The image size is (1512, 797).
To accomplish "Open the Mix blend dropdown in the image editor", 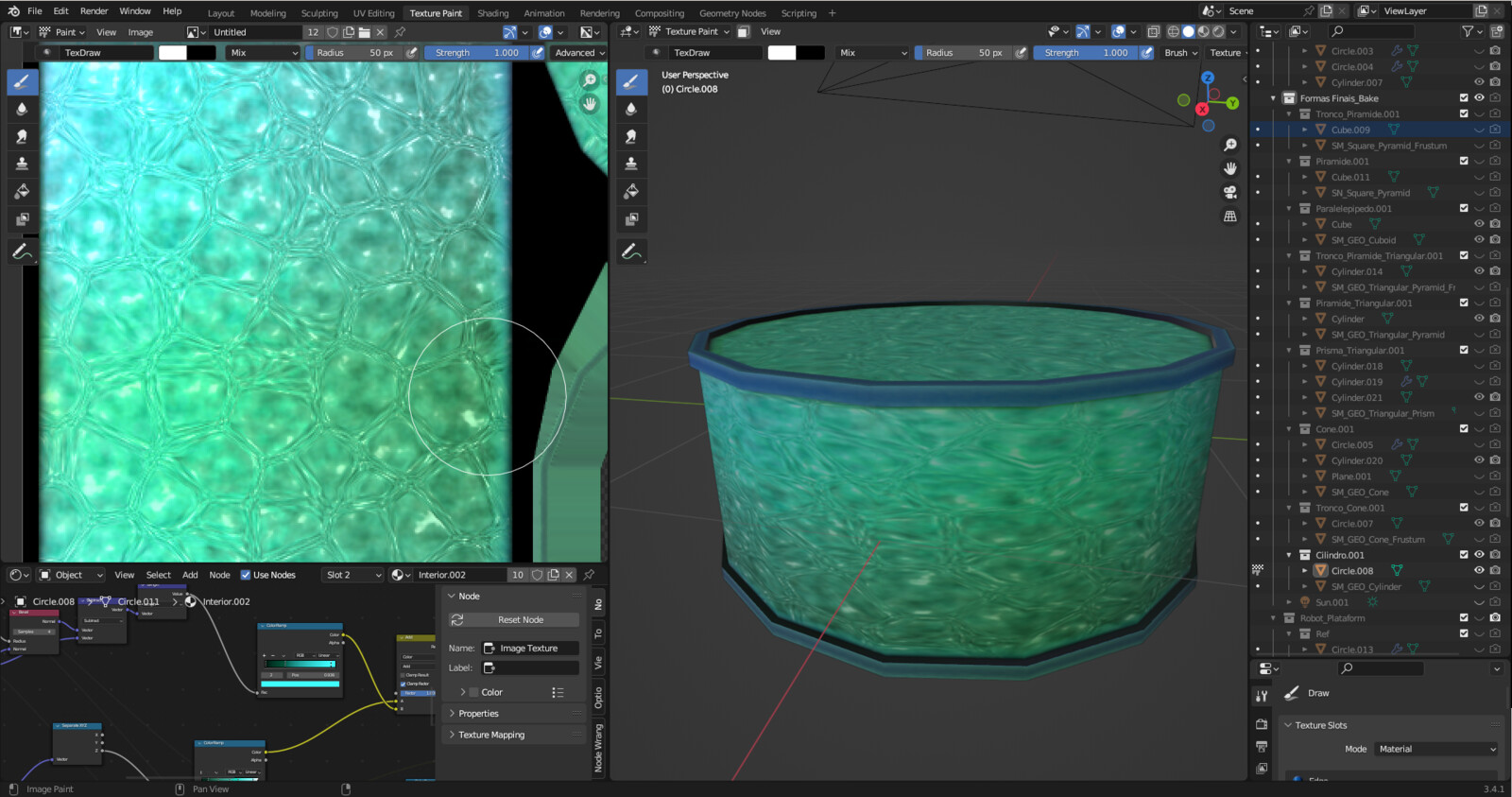I will pyautogui.click(x=263, y=53).
